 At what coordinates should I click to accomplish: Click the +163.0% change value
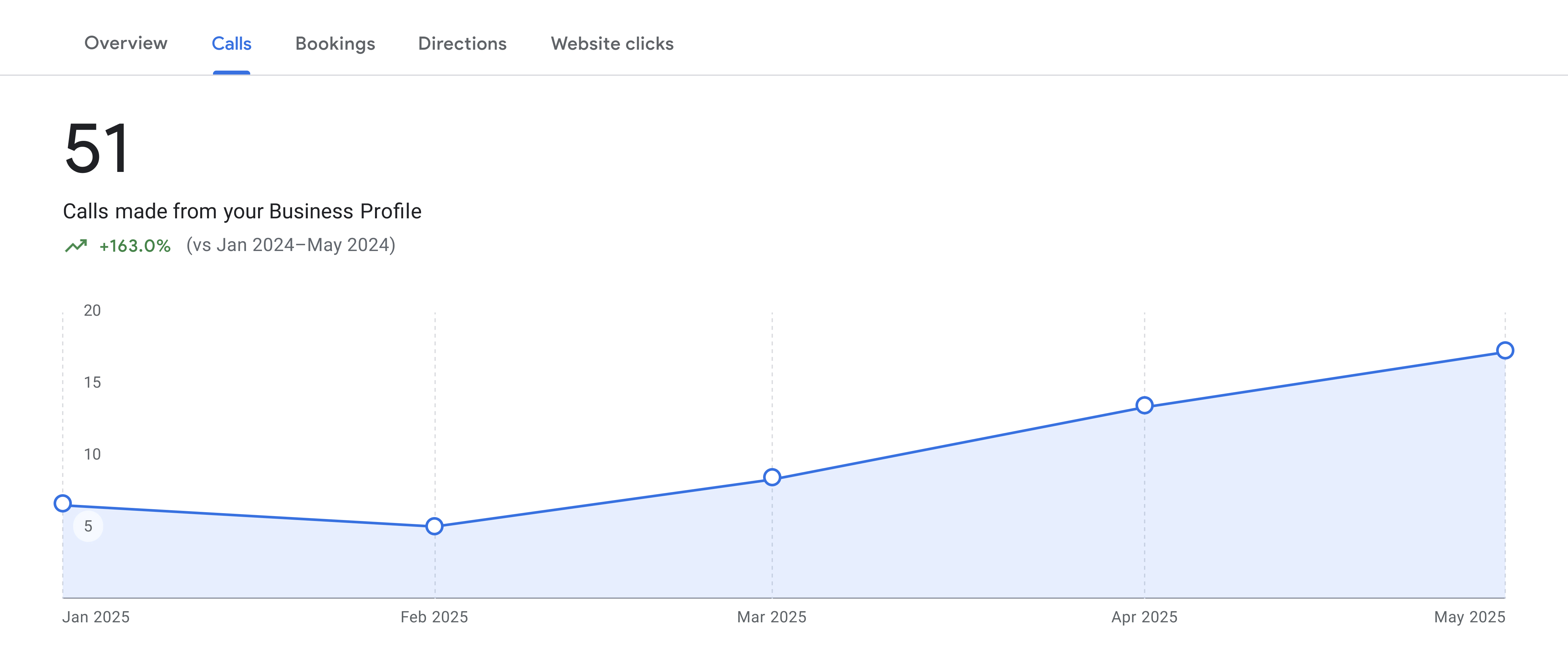(x=135, y=245)
